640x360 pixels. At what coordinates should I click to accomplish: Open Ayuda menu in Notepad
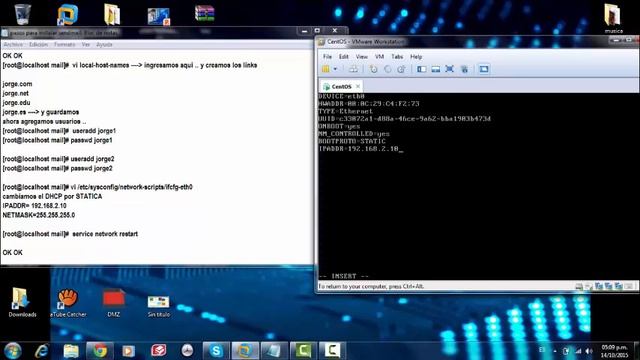pyautogui.click(x=104, y=44)
